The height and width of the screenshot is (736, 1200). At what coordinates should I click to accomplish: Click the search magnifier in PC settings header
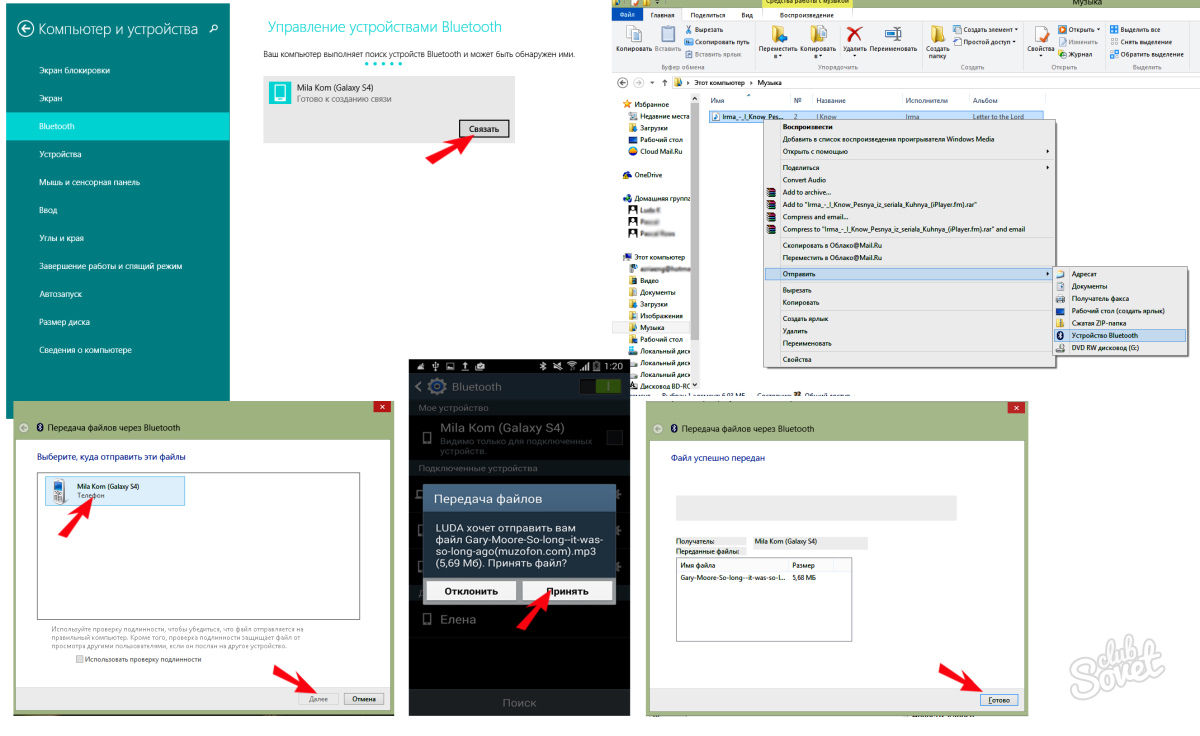(x=214, y=29)
